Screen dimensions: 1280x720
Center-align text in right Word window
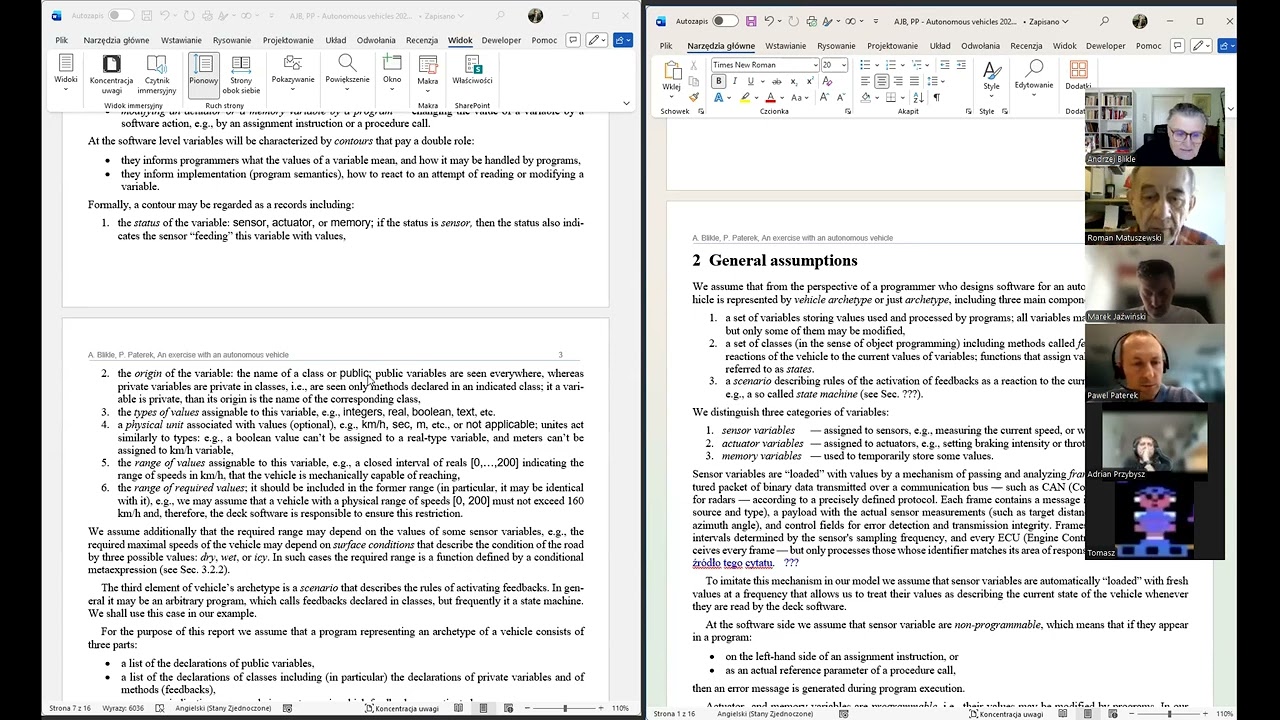click(881, 81)
